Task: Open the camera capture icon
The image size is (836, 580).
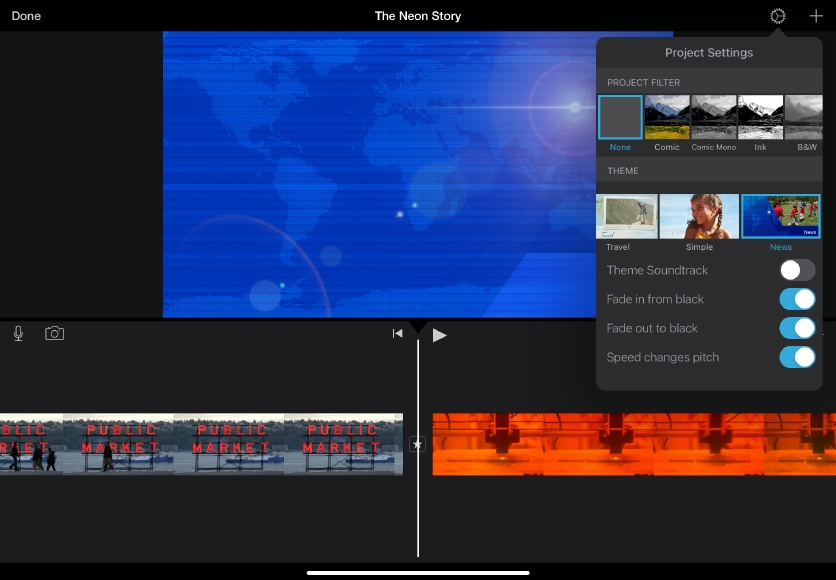Action: tap(55, 333)
